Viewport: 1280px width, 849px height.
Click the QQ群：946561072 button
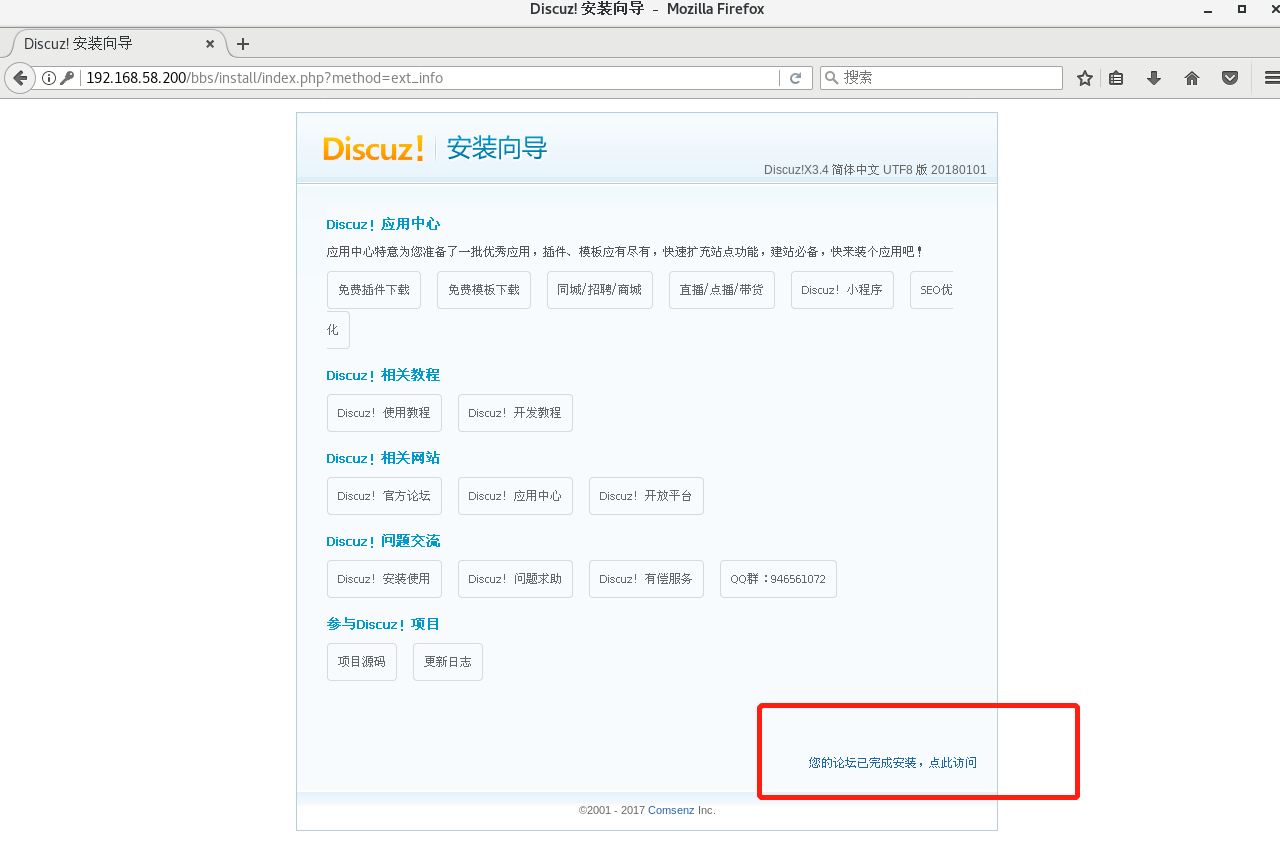[x=778, y=579]
